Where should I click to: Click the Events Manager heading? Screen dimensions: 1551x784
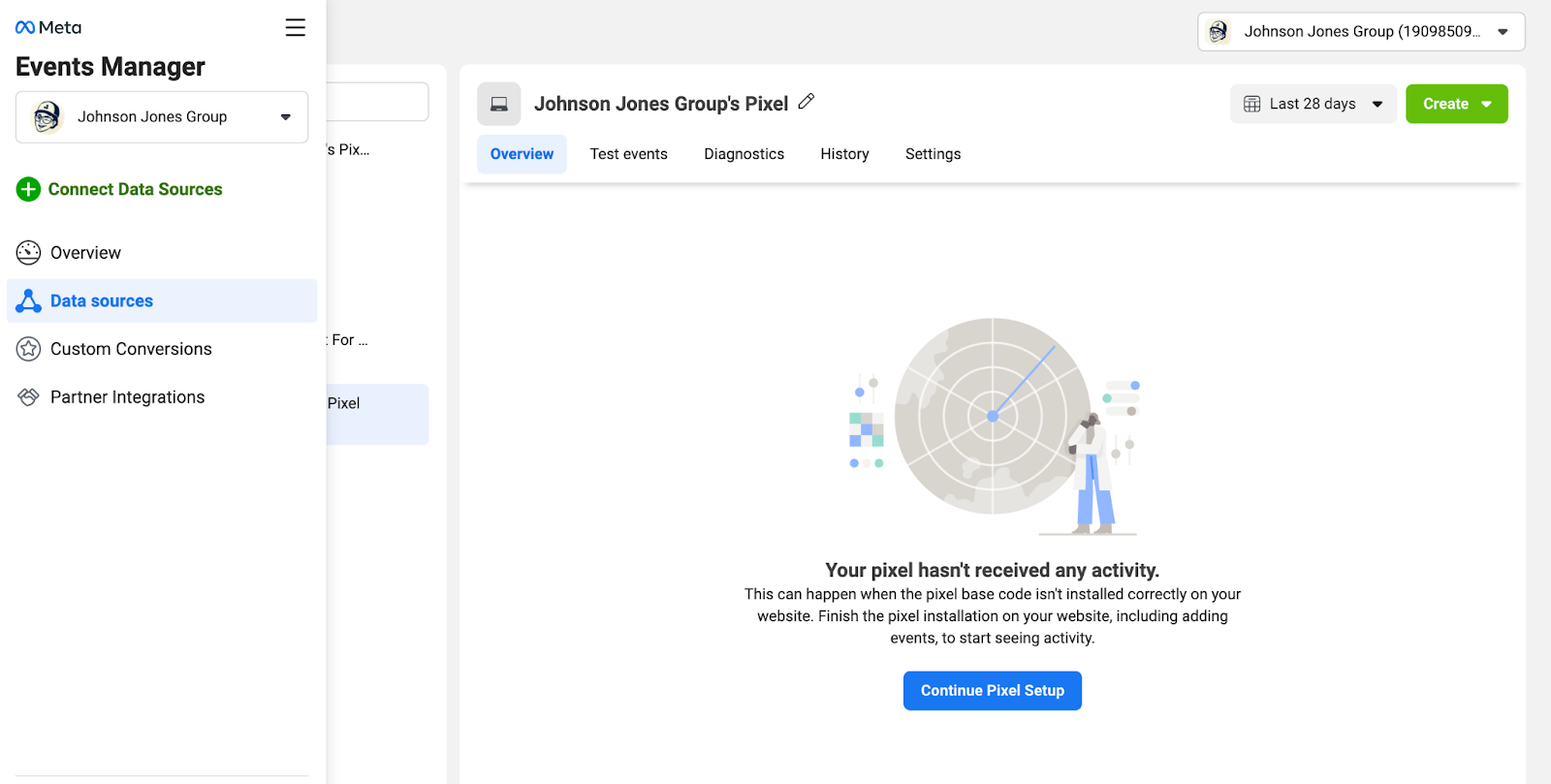click(x=111, y=67)
